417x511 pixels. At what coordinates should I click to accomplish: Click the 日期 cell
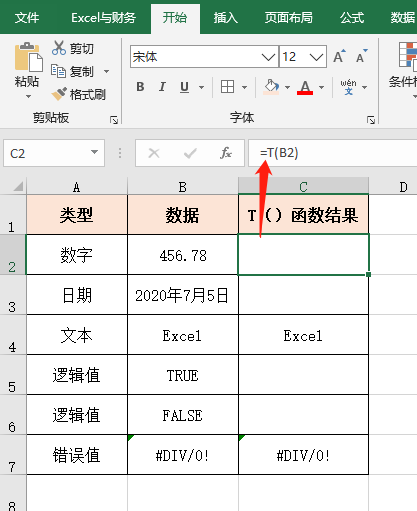(77, 295)
